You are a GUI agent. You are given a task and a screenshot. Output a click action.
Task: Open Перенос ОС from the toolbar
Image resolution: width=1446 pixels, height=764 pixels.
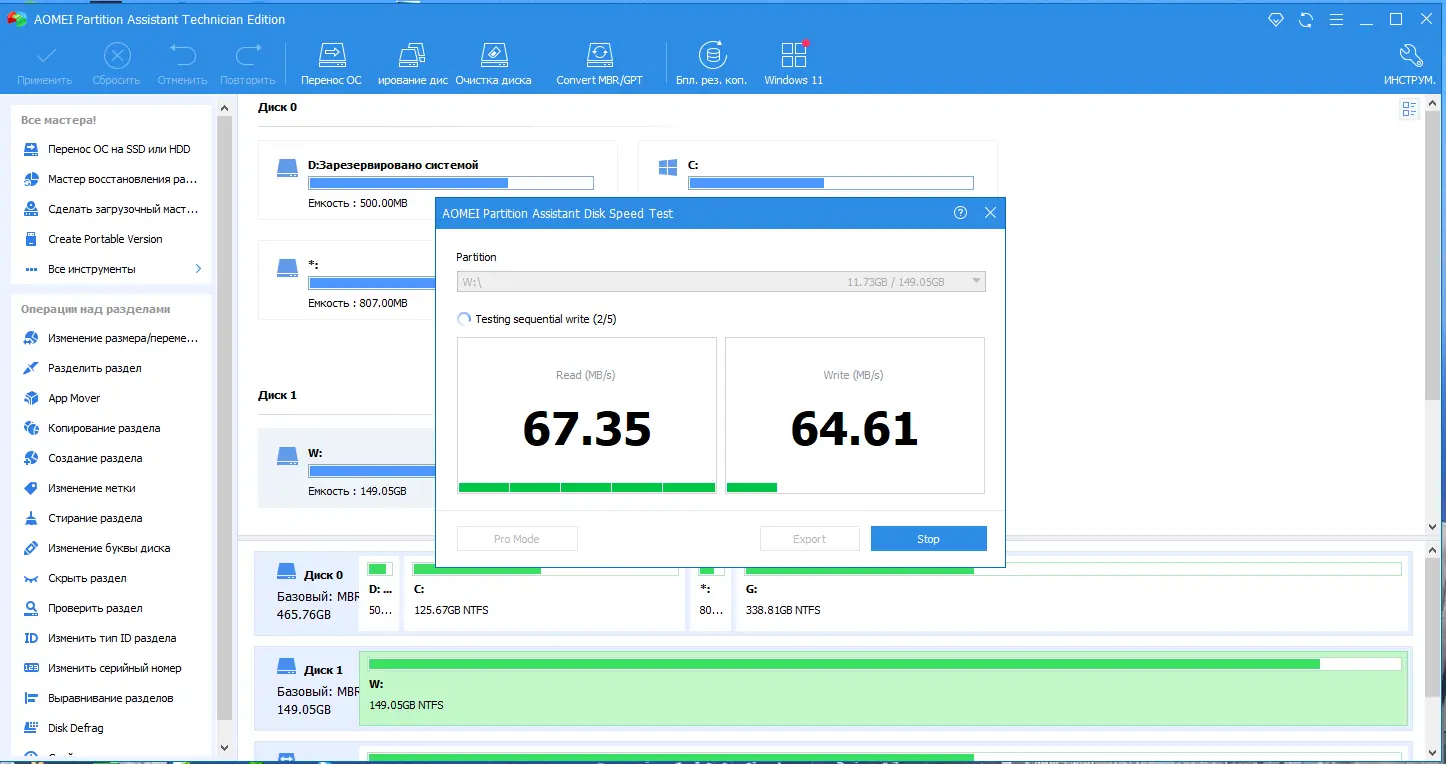tap(331, 64)
